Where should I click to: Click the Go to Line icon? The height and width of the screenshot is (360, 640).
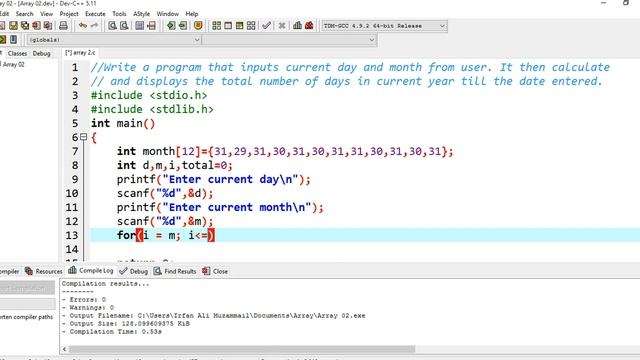point(151,26)
